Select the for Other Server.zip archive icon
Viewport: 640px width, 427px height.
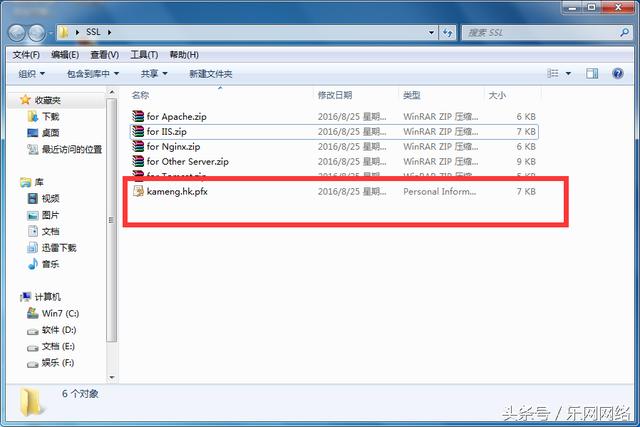(138, 161)
